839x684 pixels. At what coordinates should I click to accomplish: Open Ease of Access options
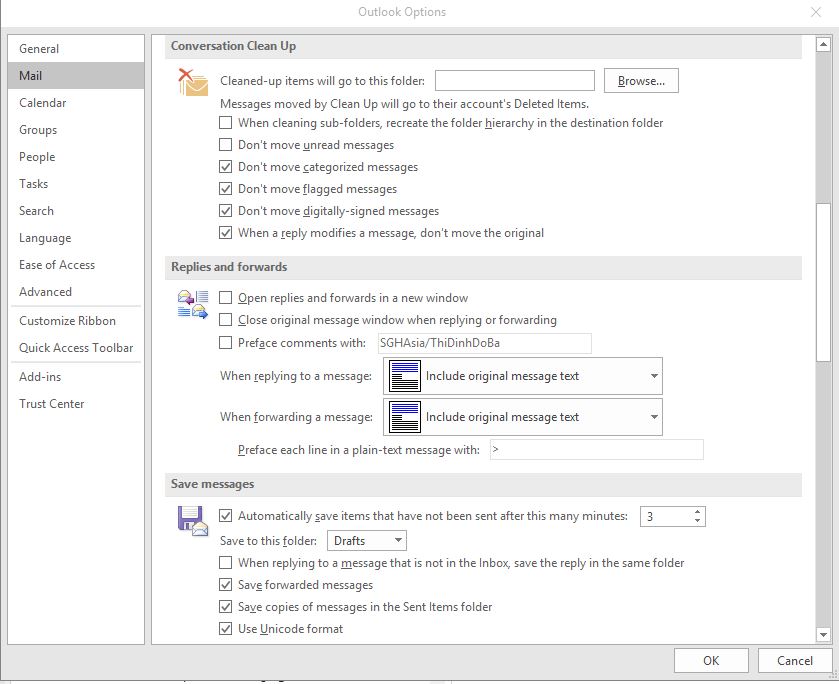click(76, 265)
